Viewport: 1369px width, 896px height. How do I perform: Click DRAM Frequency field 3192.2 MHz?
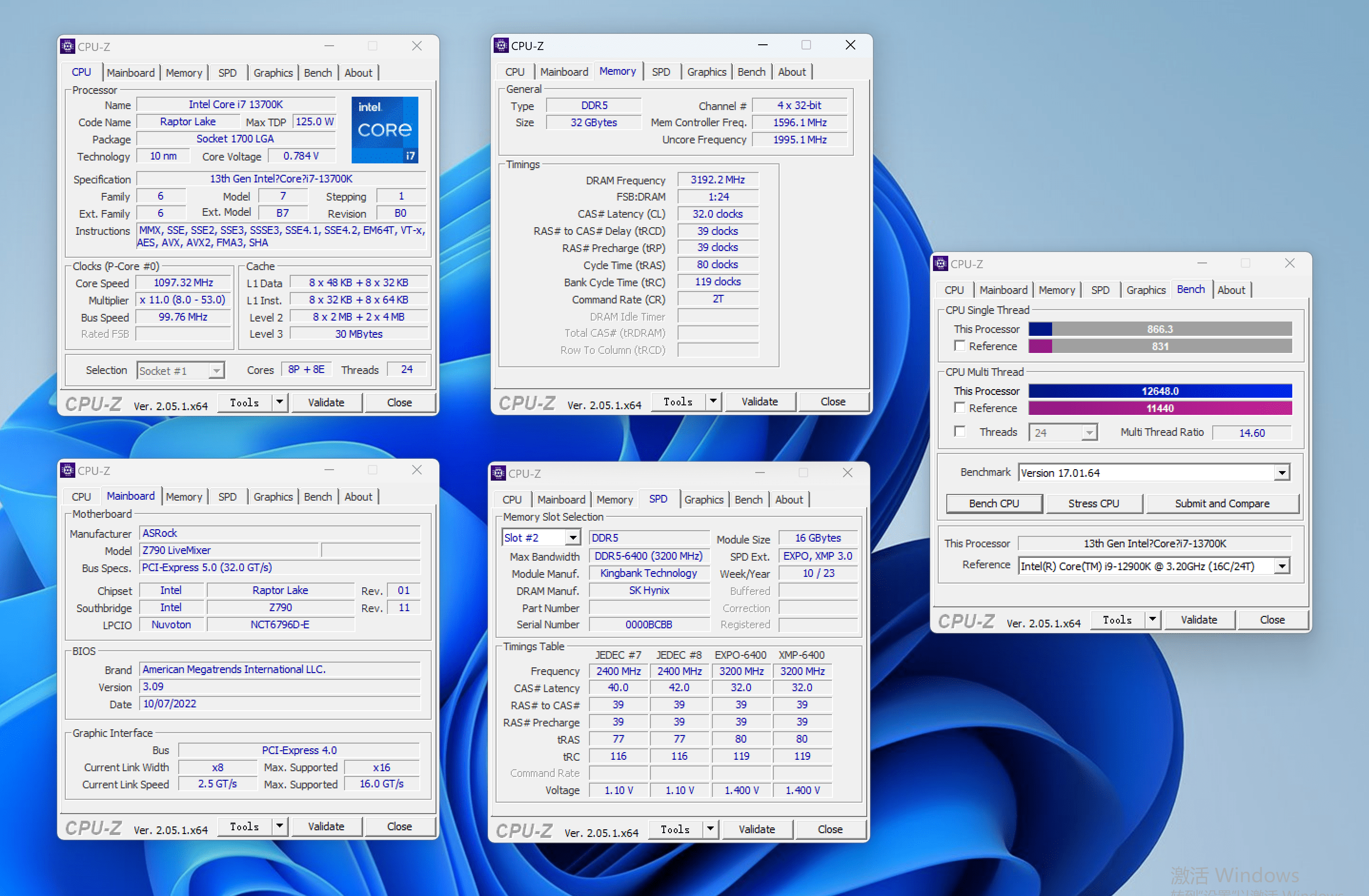coord(717,180)
